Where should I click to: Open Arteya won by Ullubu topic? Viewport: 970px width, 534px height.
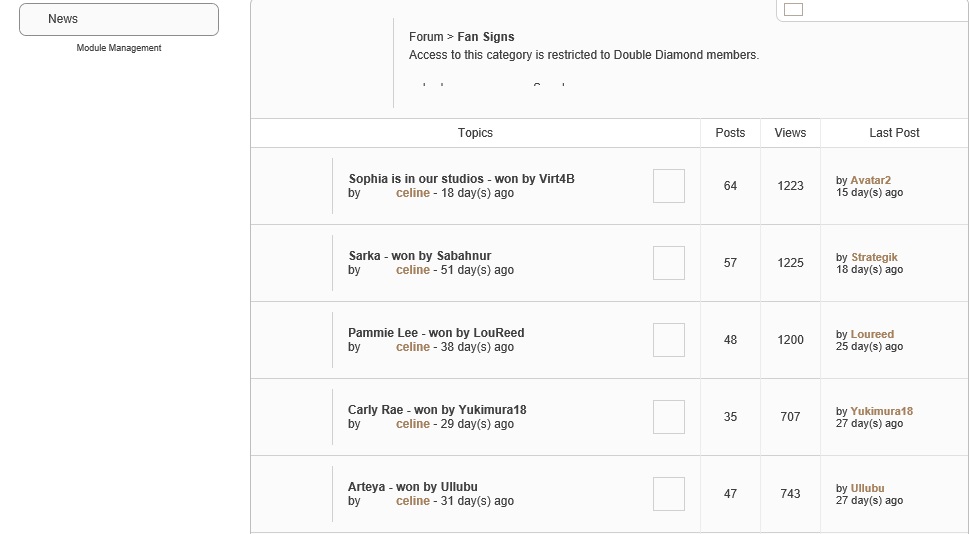pos(413,487)
